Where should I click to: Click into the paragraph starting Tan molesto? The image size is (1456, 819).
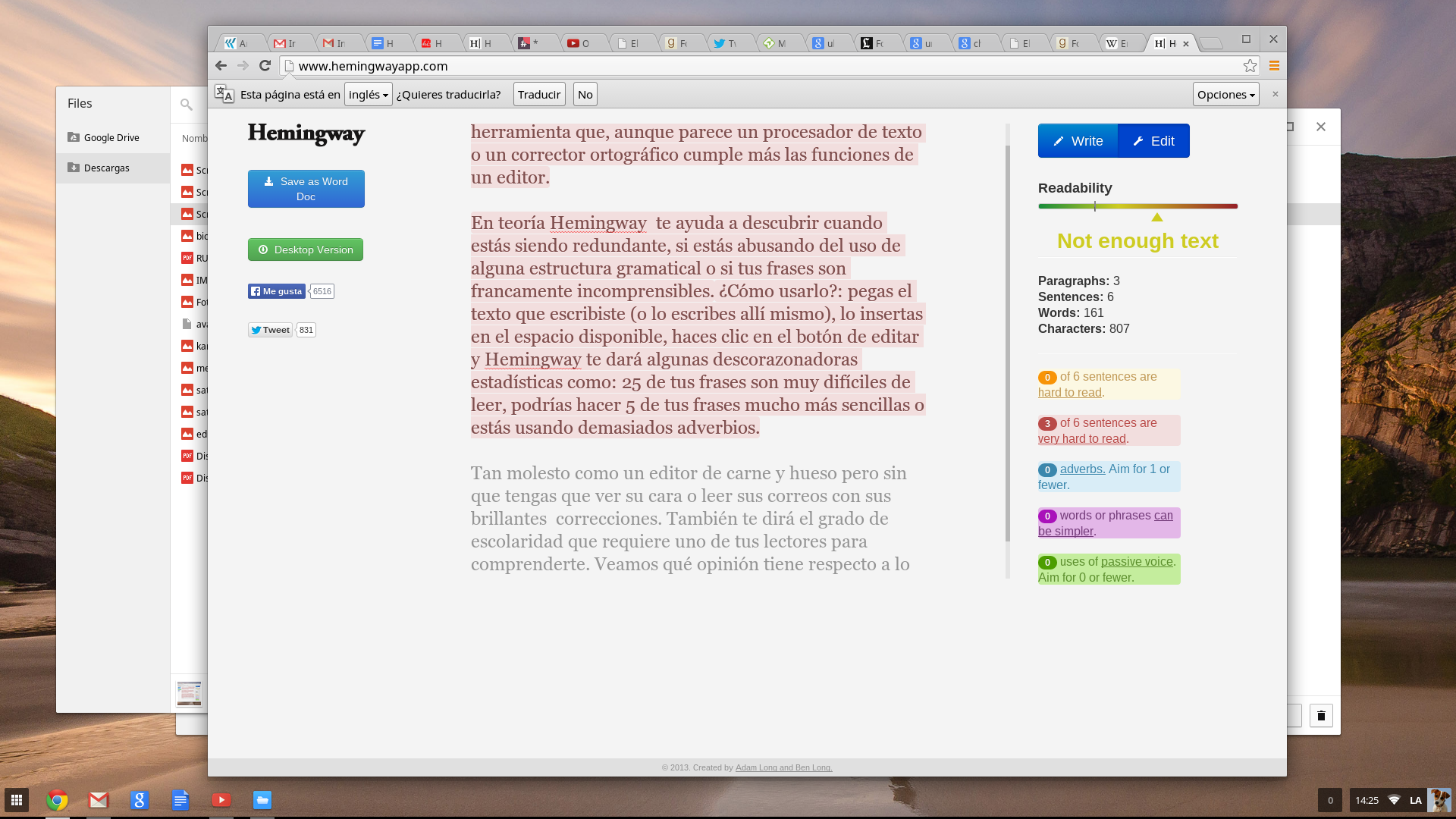(690, 519)
